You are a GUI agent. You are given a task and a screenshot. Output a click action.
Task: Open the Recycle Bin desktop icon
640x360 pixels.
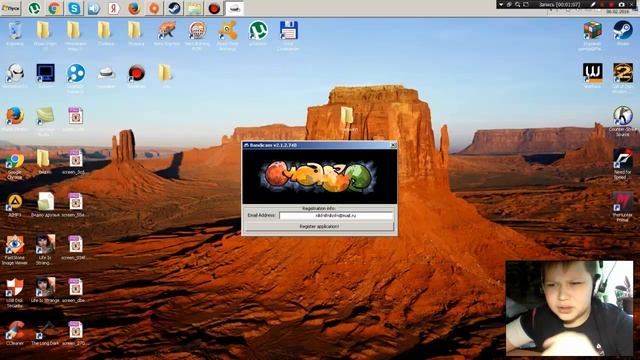[15, 33]
